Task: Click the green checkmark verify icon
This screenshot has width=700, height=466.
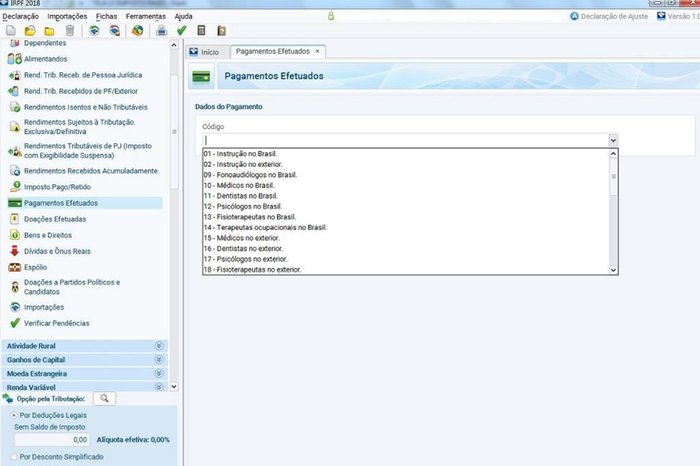Action: (x=181, y=30)
